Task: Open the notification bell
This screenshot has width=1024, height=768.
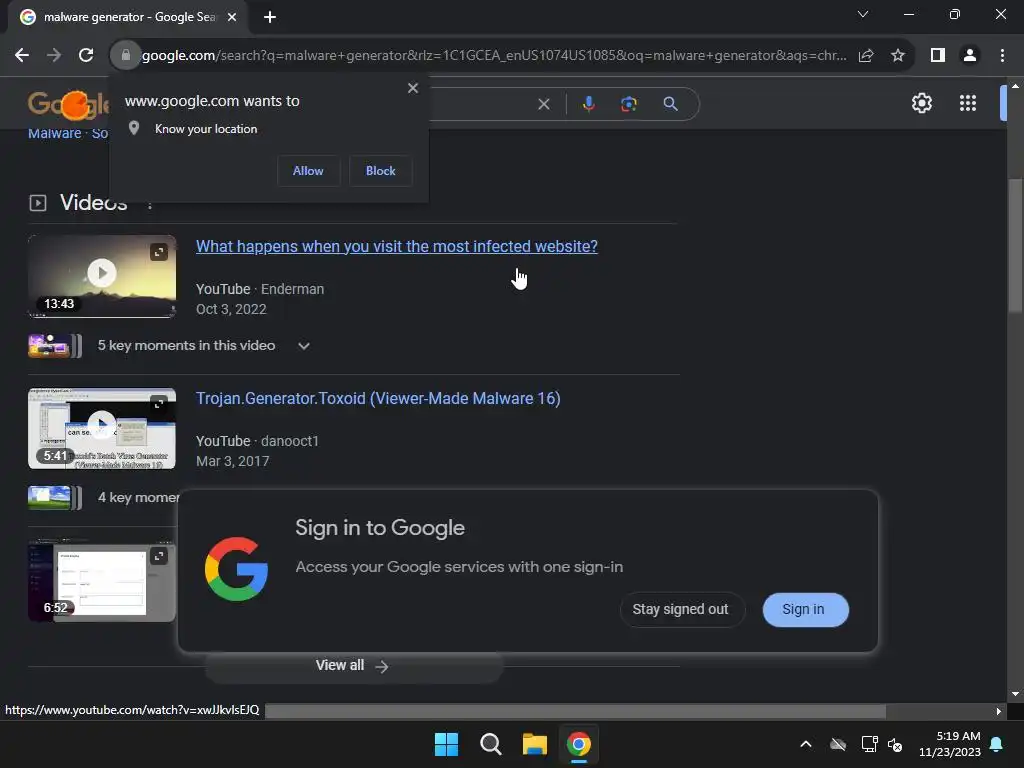Action: pyautogui.click(x=997, y=744)
